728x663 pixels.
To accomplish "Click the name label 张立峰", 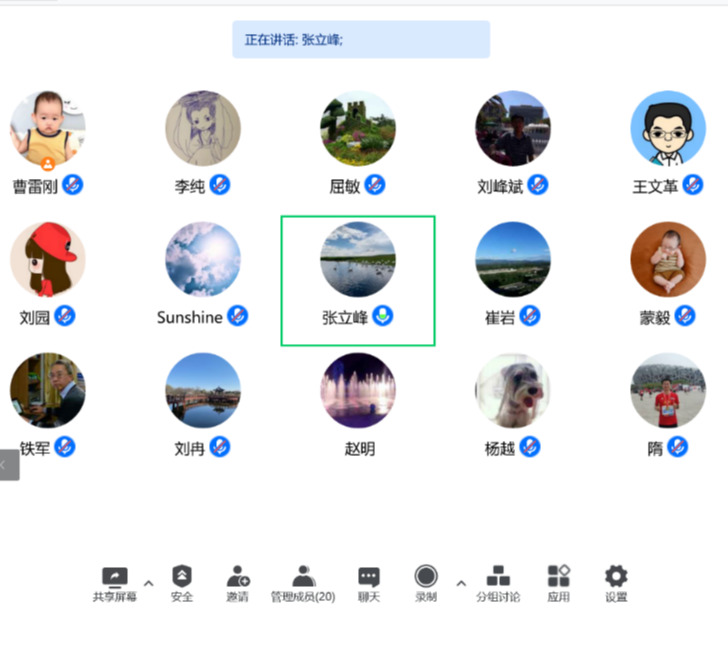I will pyautogui.click(x=345, y=318).
